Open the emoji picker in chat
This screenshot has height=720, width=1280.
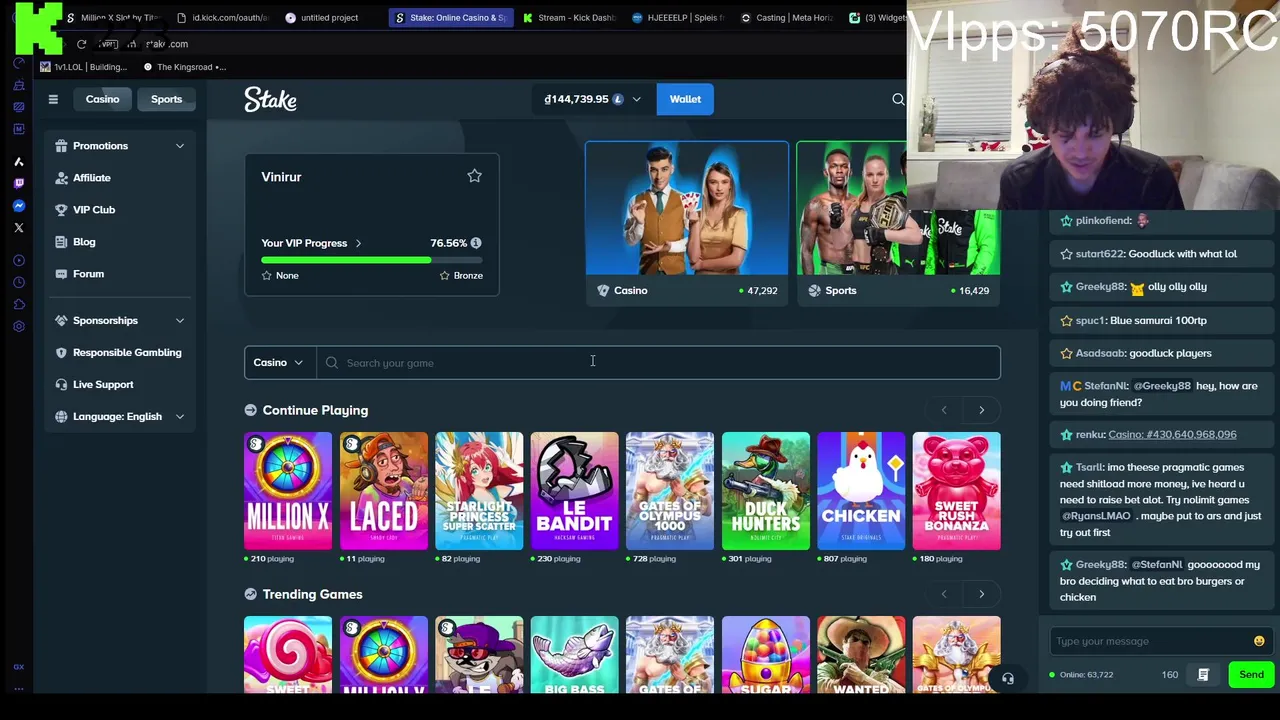1259,641
